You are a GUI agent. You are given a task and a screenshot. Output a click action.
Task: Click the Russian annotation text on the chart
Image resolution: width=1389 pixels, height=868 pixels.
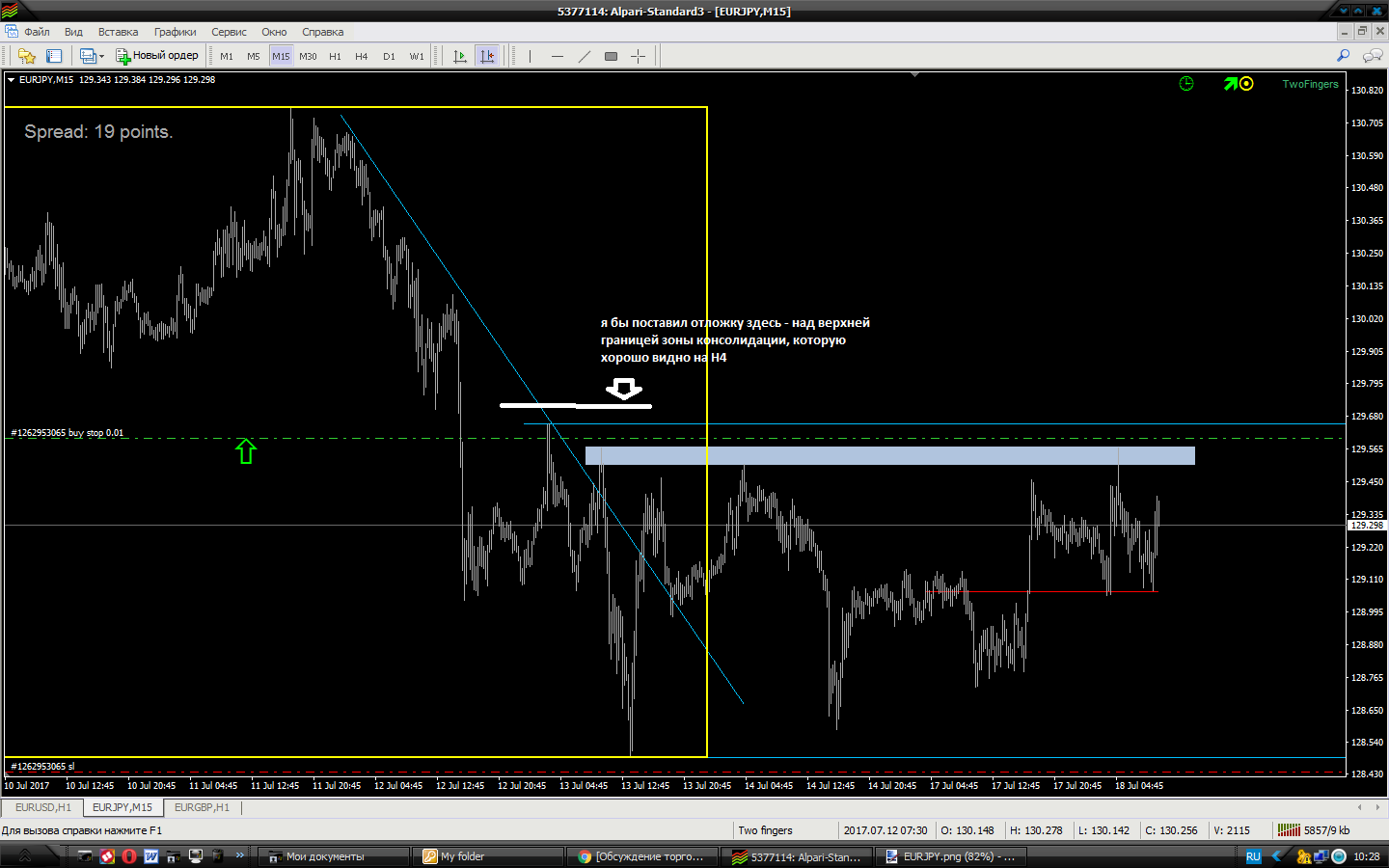[x=735, y=340]
